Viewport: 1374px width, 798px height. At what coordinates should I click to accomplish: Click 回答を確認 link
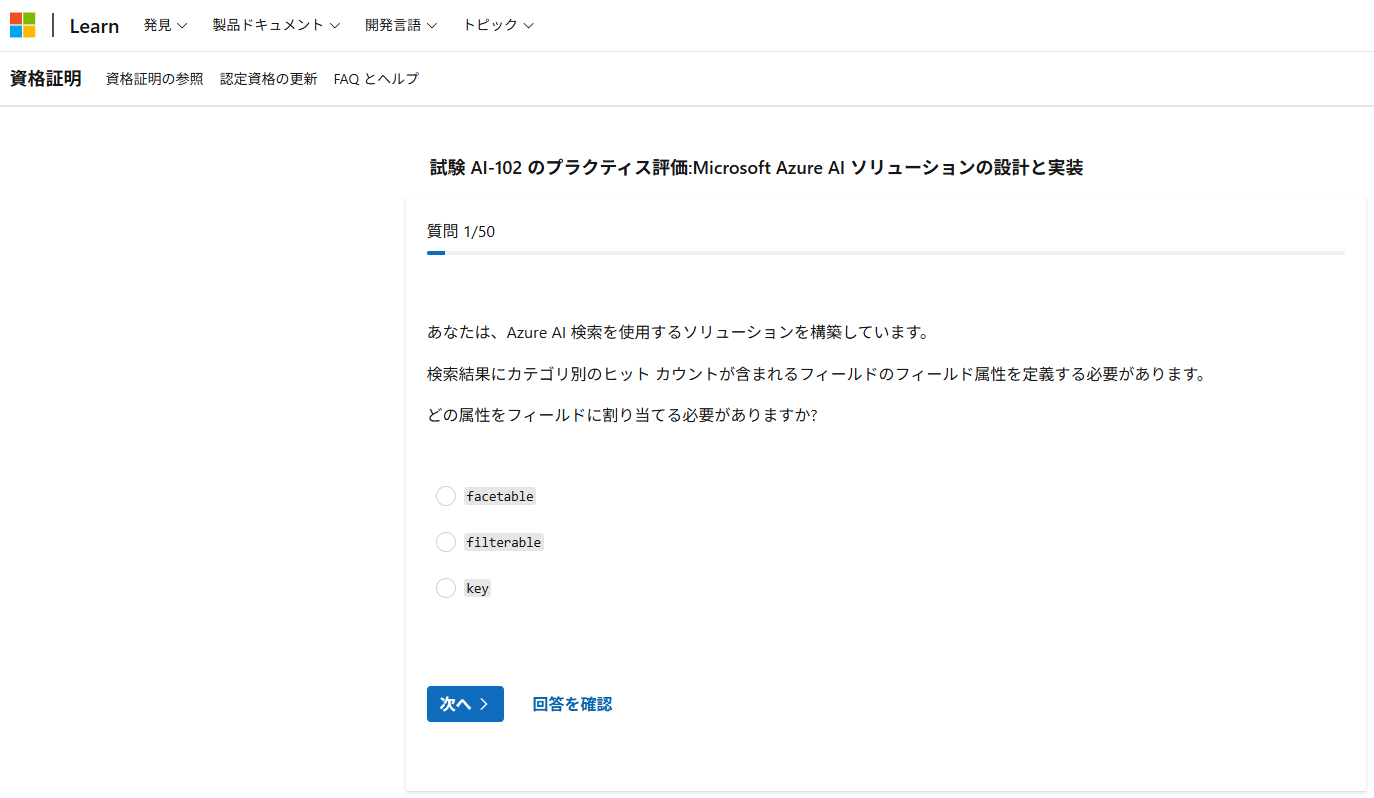point(572,704)
